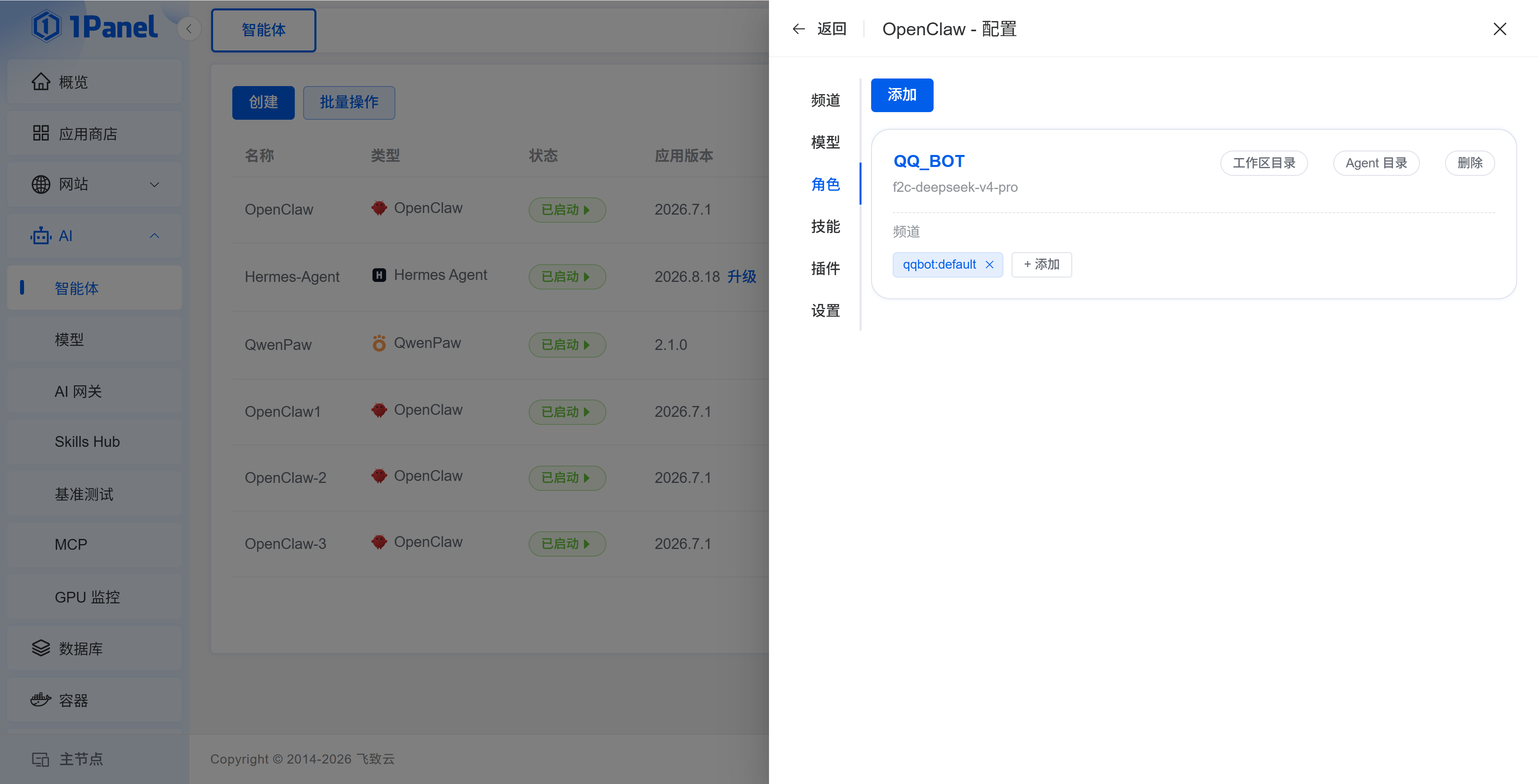1538x784 pixels.
Task: Click the OpenClaw1 name cell
Action: pyautogui.click(x=282, y=412)
